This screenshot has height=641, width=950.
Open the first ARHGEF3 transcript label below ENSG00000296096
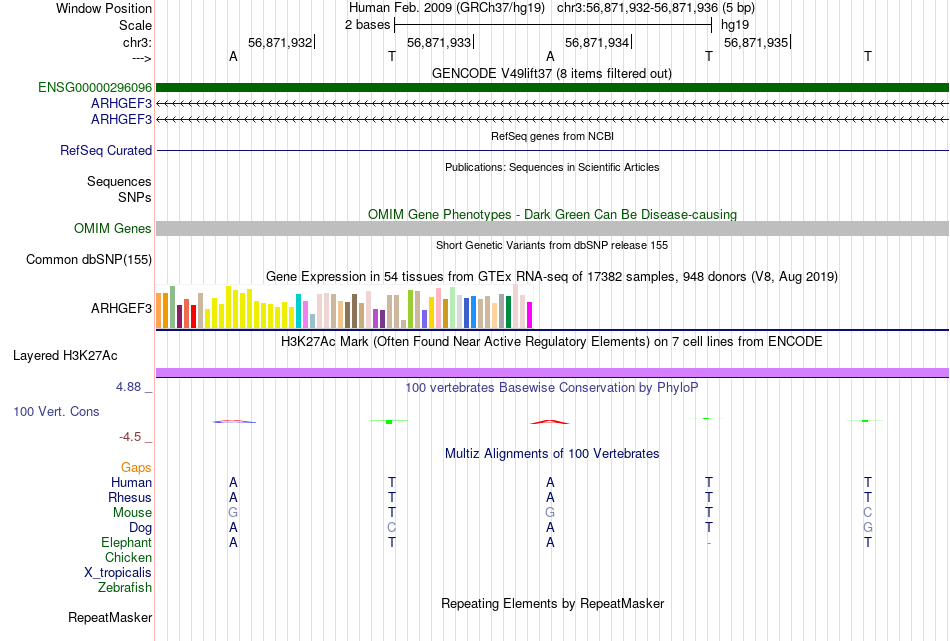coord(121,104)
